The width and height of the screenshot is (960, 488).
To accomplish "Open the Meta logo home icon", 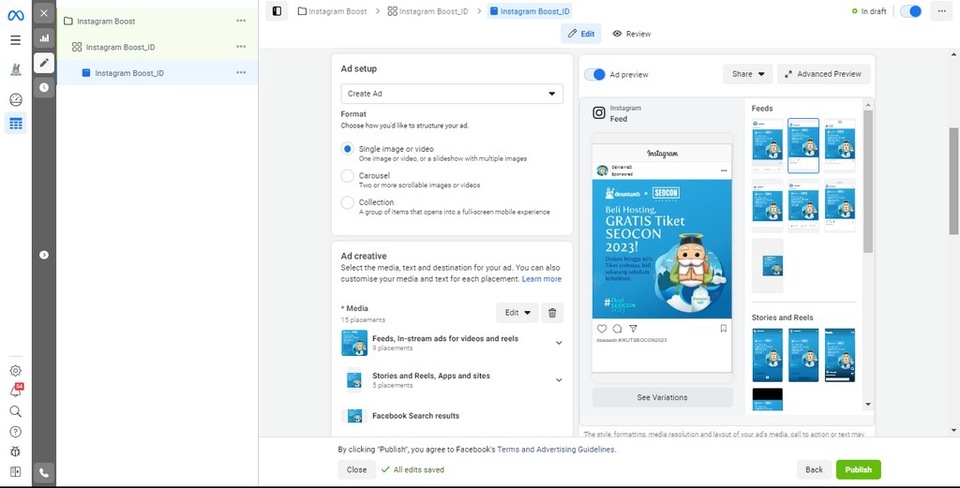I will coord(16,16).
